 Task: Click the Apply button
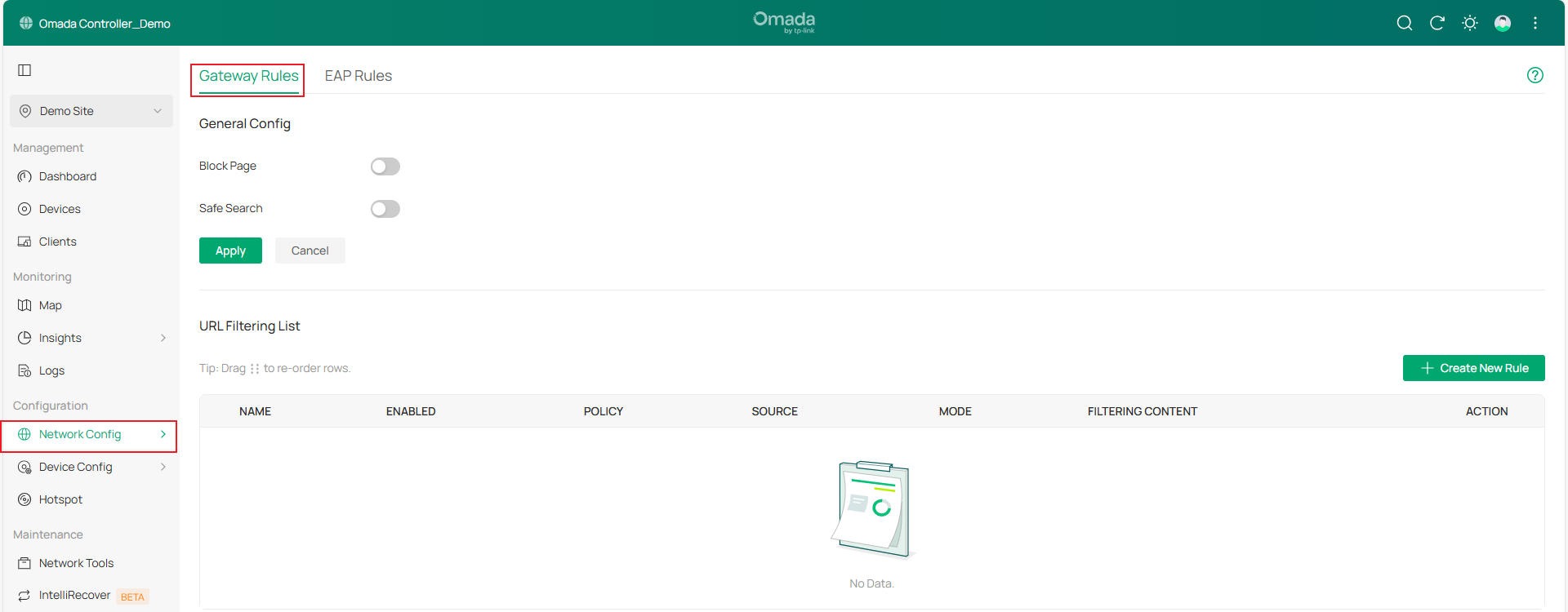tap(230, 251)
